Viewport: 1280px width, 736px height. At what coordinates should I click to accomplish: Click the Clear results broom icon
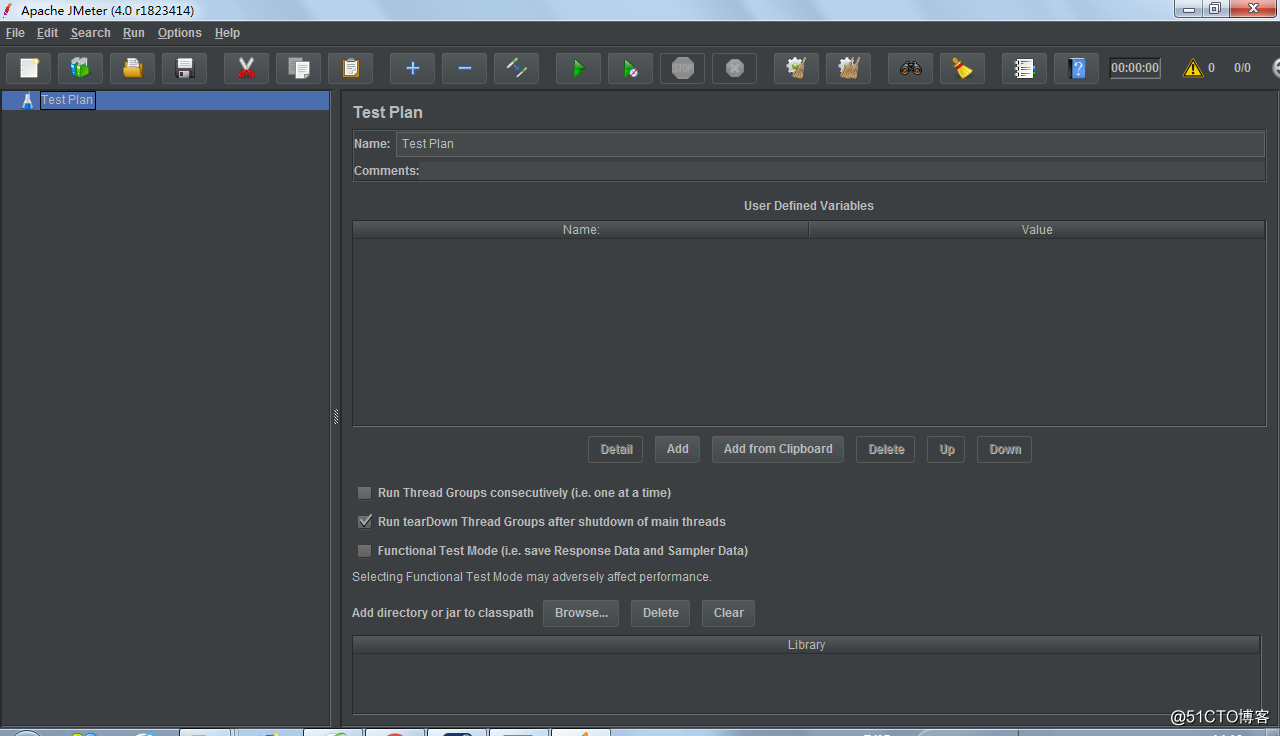tap(796, 68)
